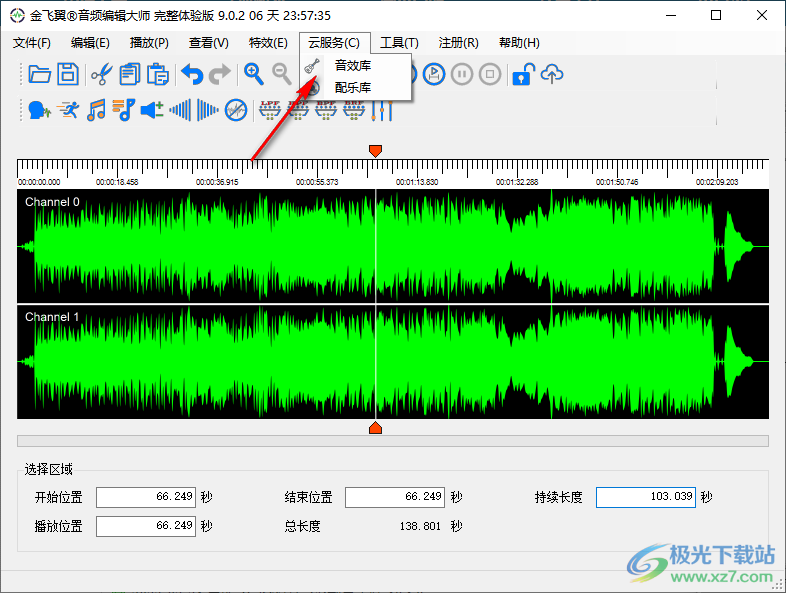Cut selection with the scissors icon

point(102,75)
